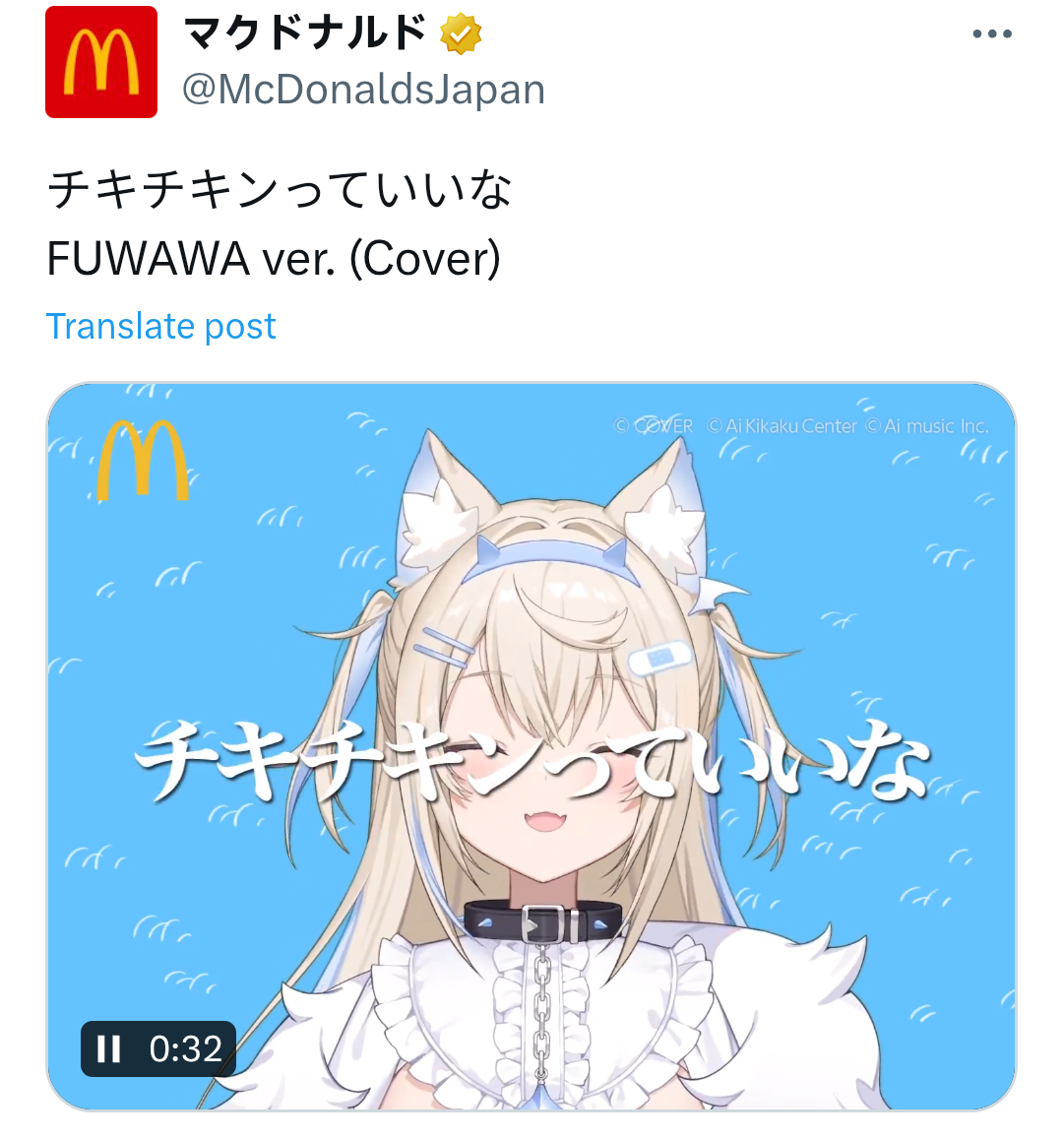
Task: Click the character's blue bandage hair clip
Action: click(x=659, y=658)
